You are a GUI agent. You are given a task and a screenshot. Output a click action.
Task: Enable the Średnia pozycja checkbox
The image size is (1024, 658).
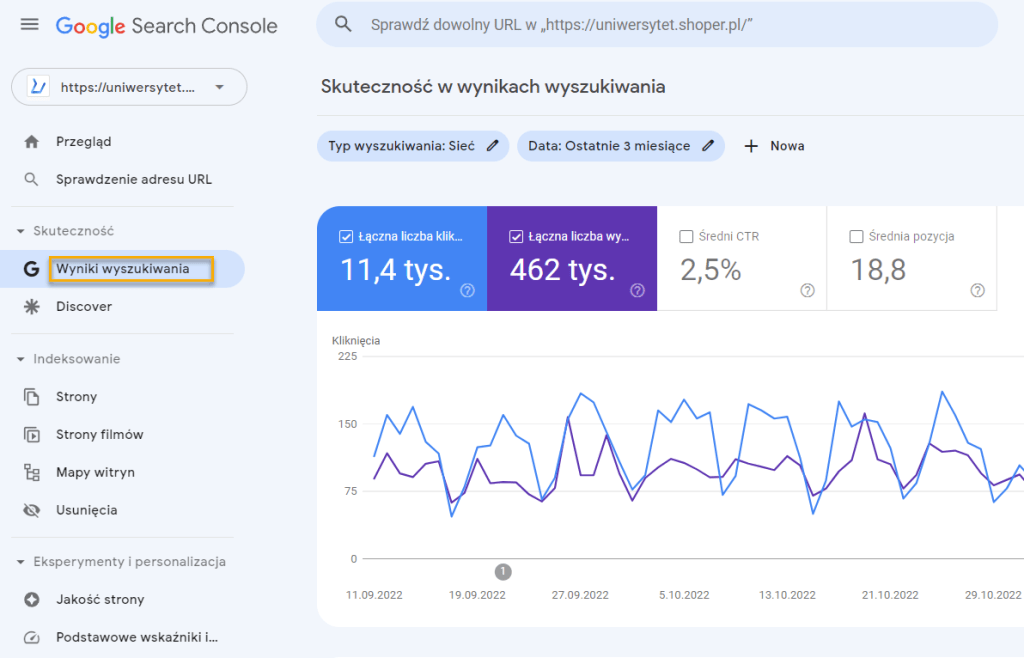856,237
